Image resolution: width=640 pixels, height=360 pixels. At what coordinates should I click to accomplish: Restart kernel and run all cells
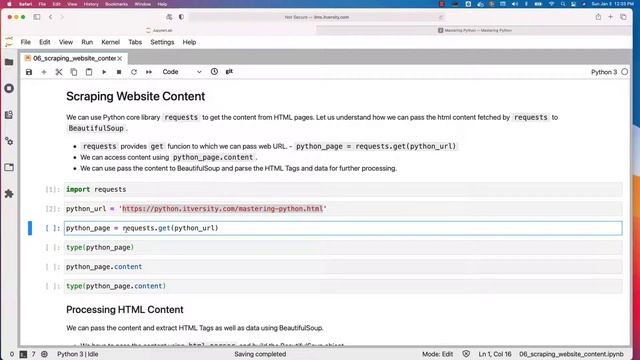(x=149, y=72)
